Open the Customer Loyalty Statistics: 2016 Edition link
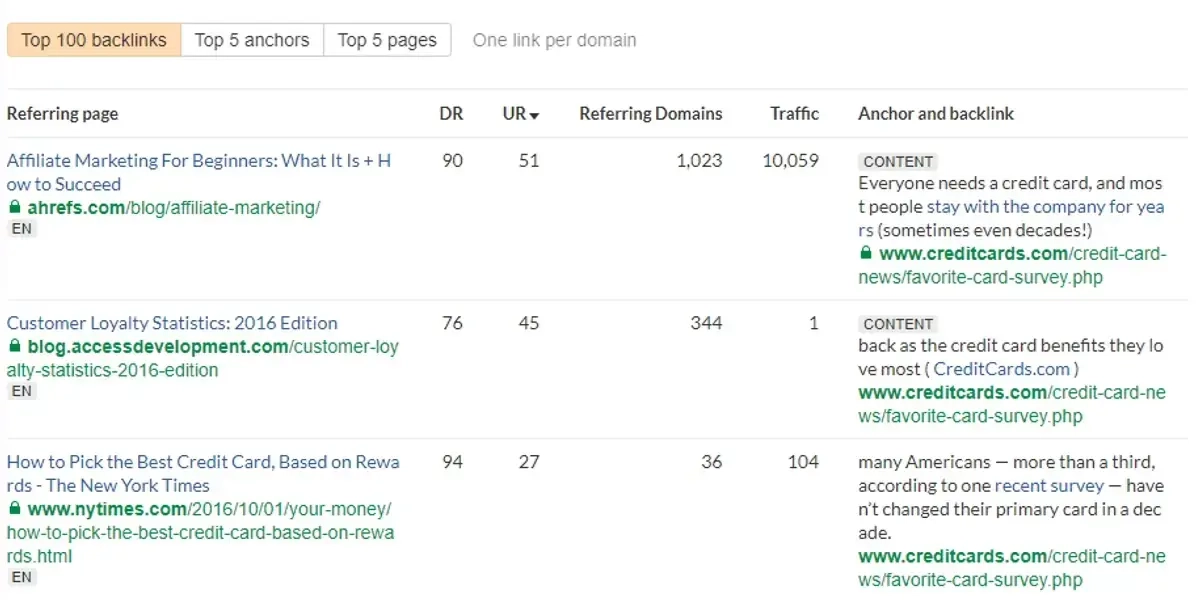 (172, 323)
